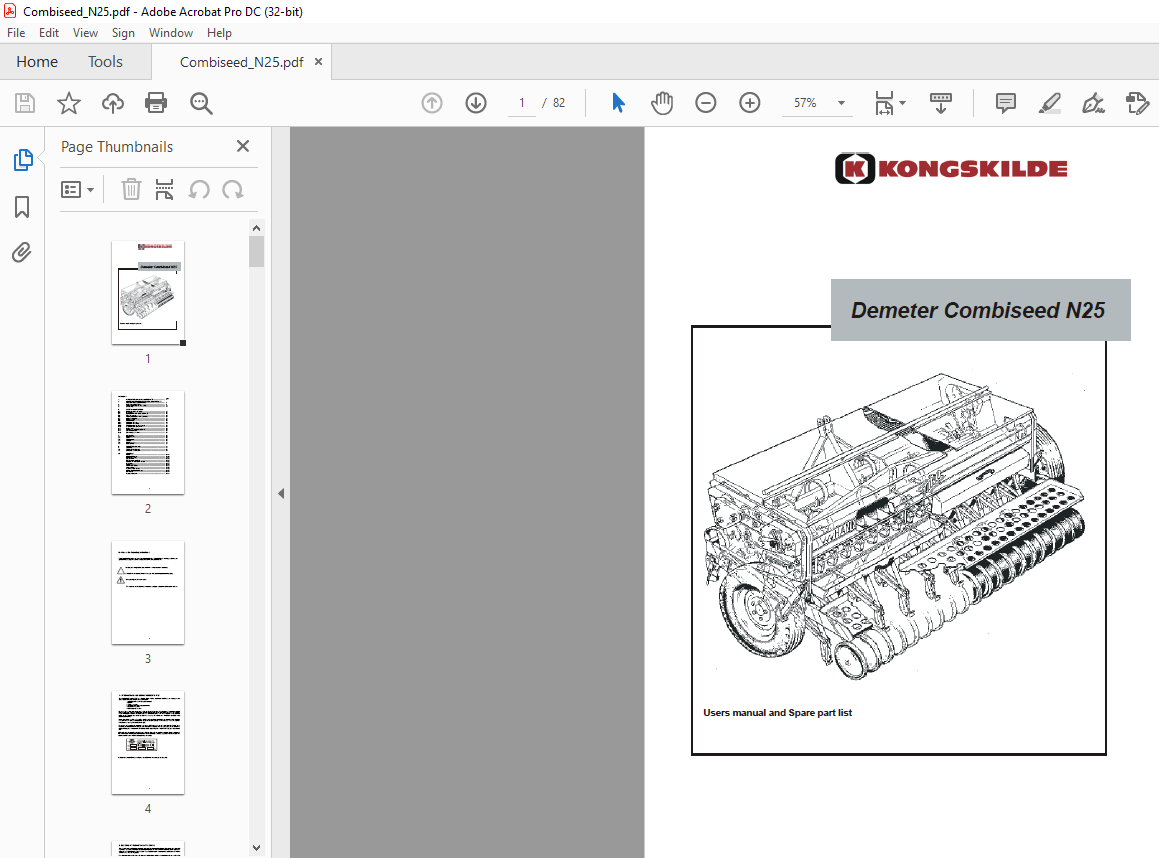Select the Combiseed_N25.pdf document tab
Viewport: 1159px width, 858px height.
coord(241,62)
